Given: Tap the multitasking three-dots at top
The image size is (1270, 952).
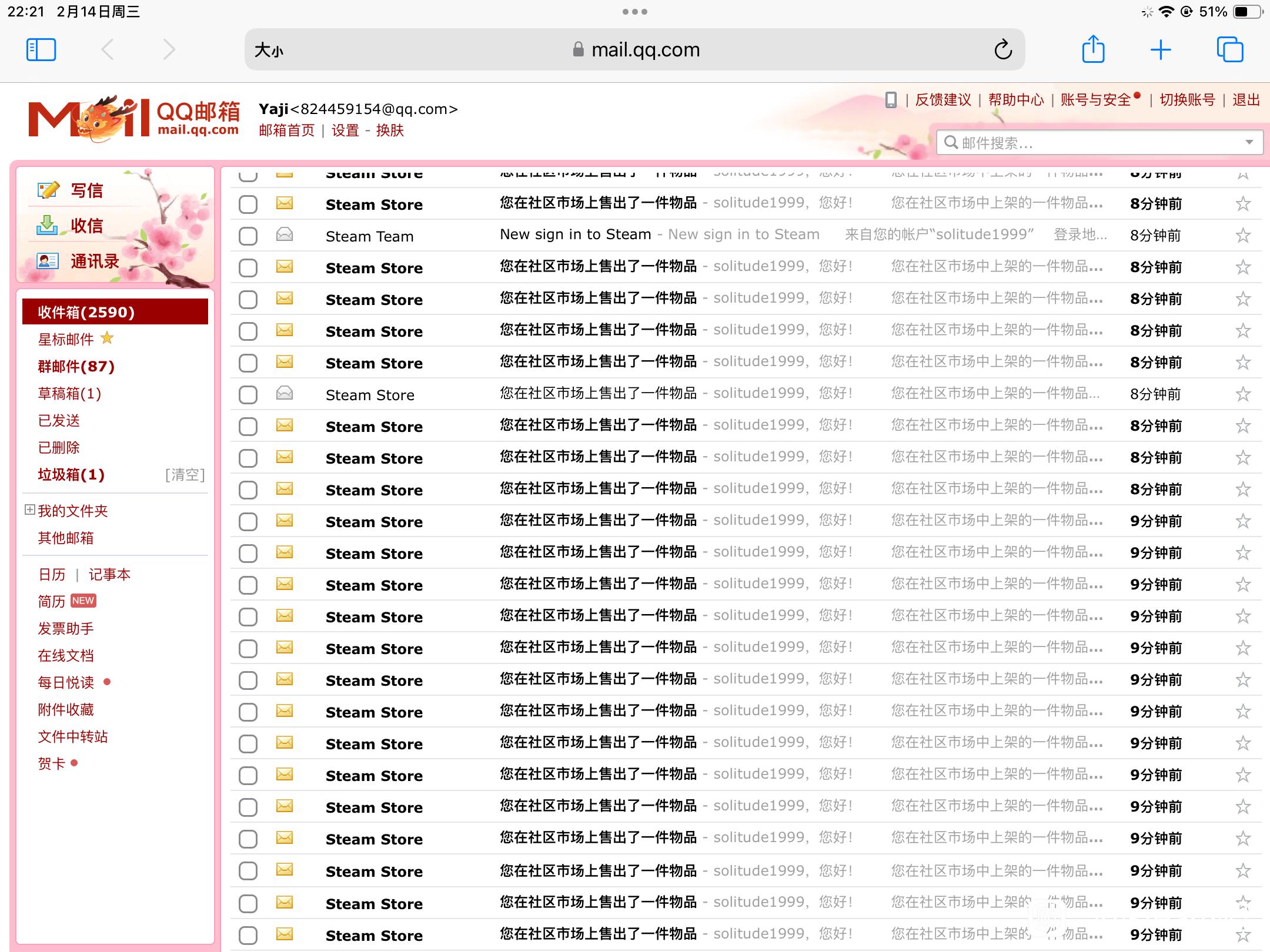Looking at the screenshot, I should (x=635, y=12).
